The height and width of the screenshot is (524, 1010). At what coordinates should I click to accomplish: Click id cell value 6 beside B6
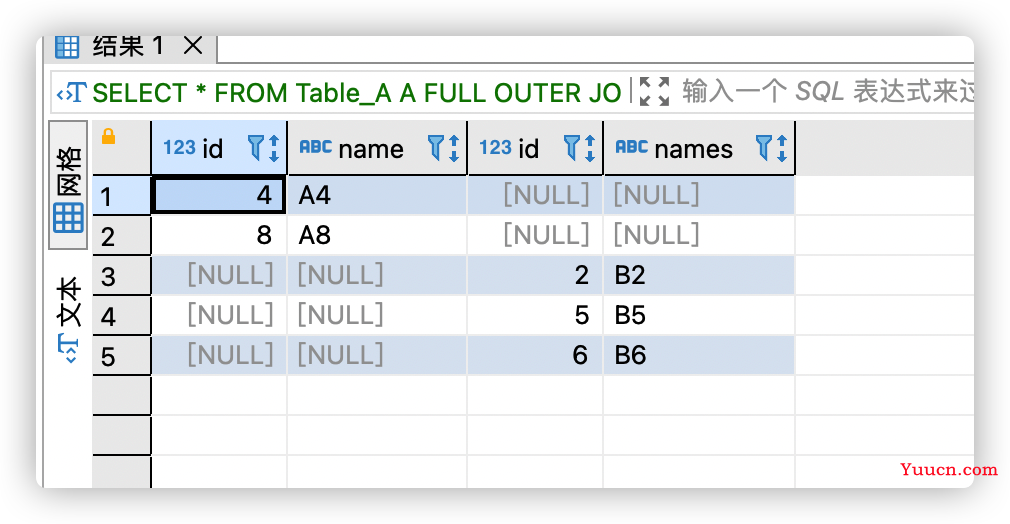click(535, 355)
